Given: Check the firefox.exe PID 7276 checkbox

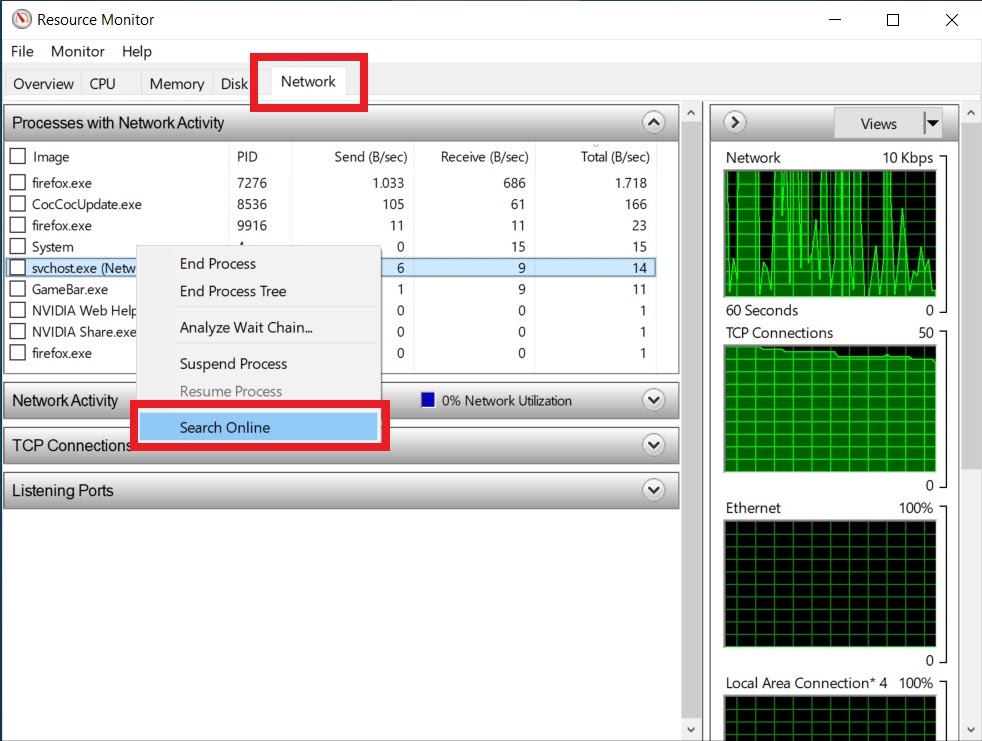Looking at the screenshot, I should click(18, 182).
